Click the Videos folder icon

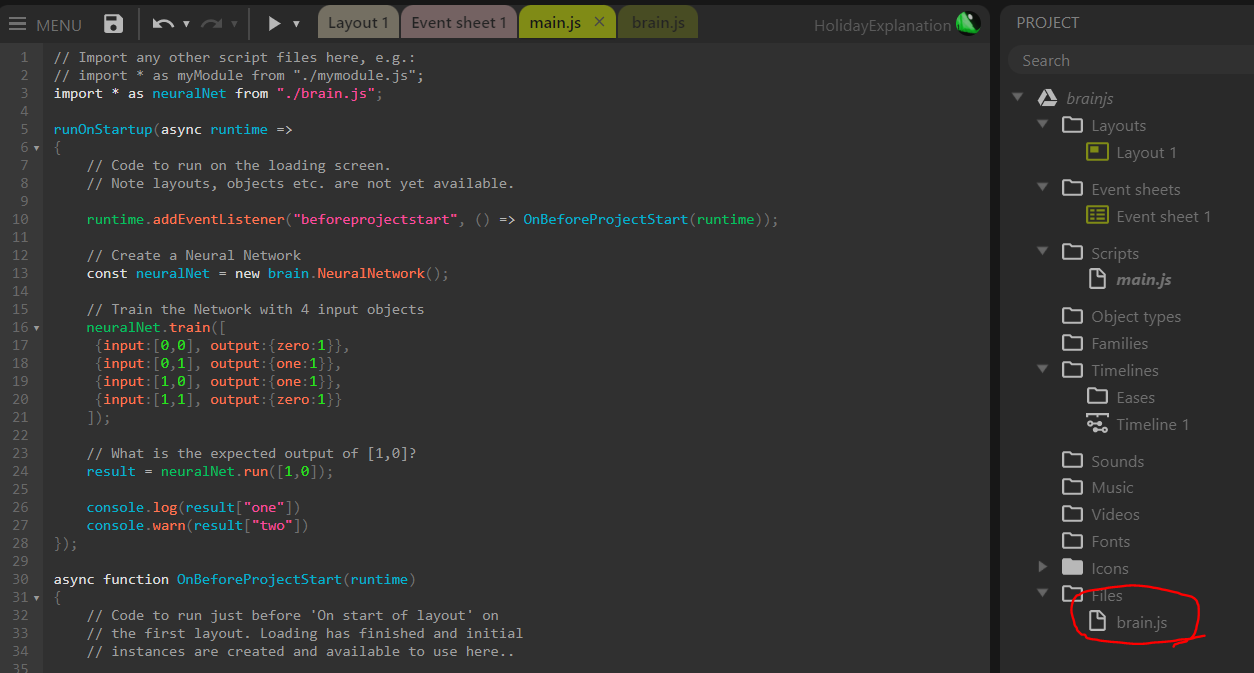tap(1073, 514)
